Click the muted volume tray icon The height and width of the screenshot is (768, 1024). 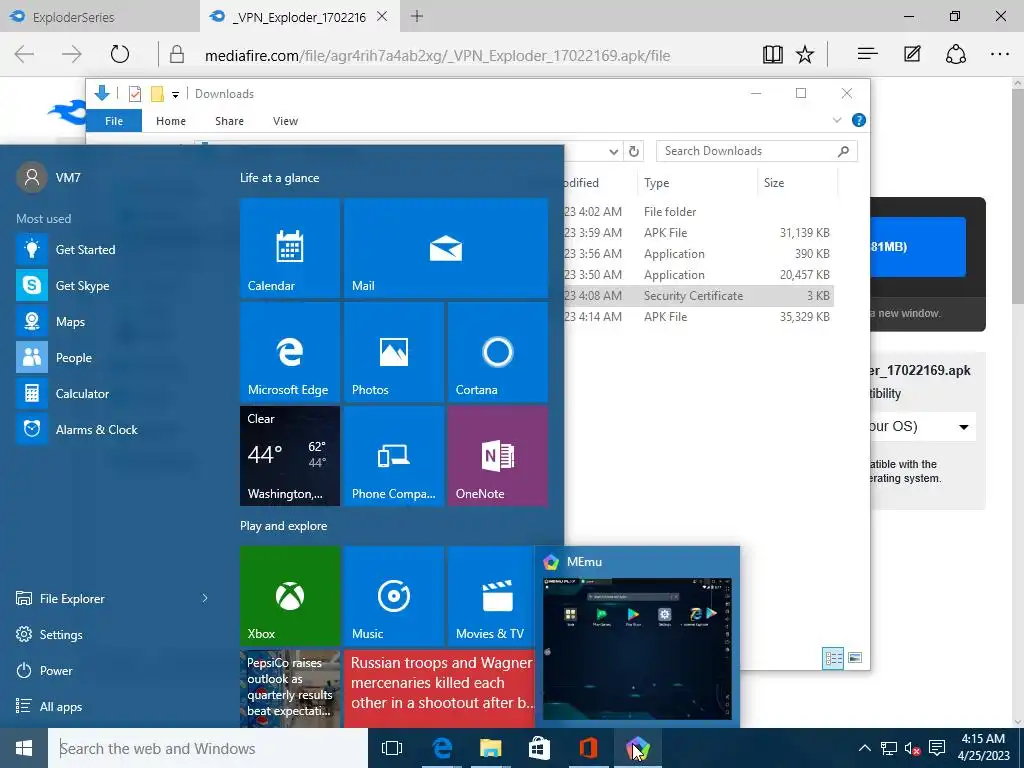[913, 748]
